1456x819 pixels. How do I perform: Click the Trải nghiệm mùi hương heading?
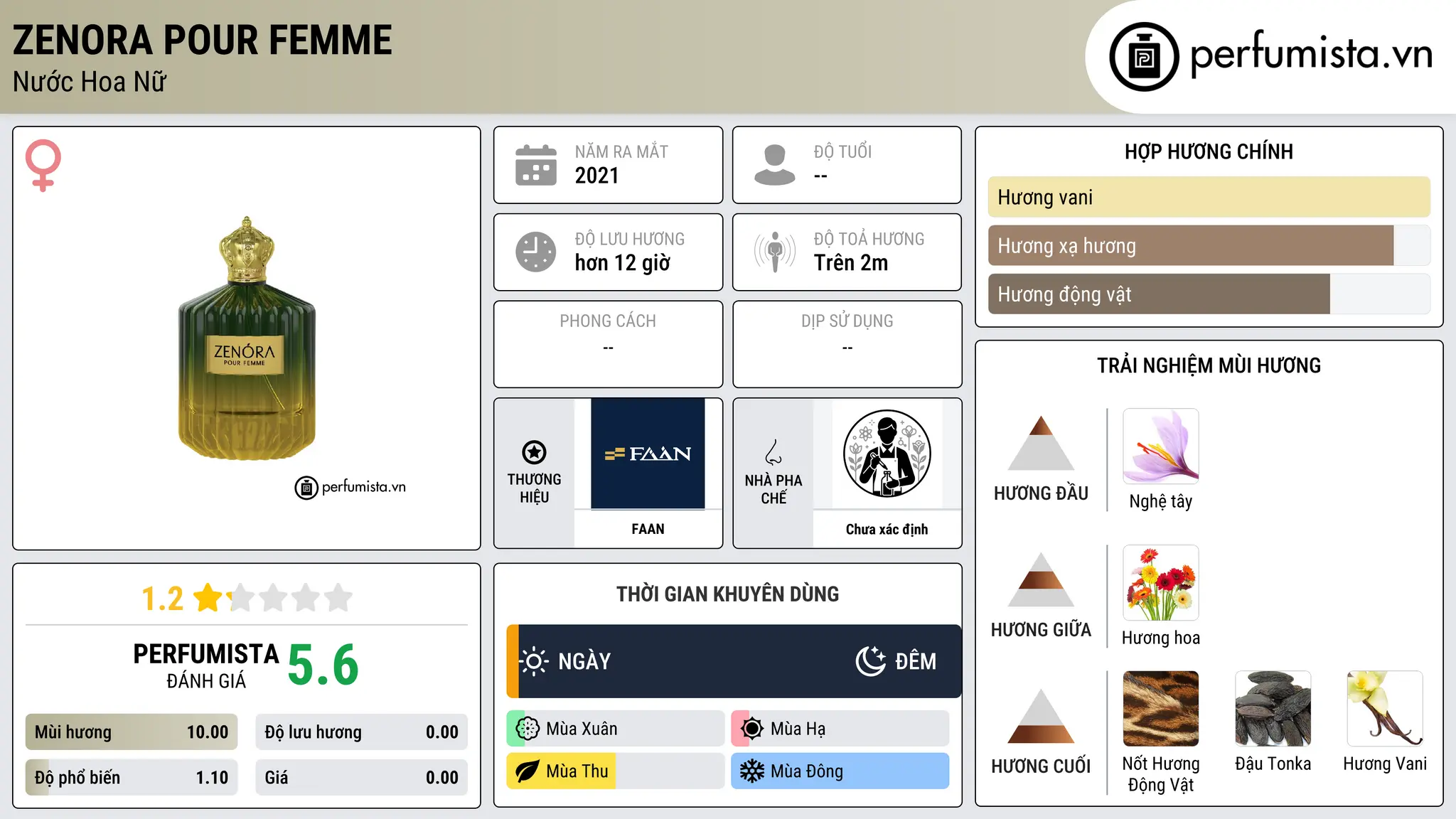click(1209, 365)
